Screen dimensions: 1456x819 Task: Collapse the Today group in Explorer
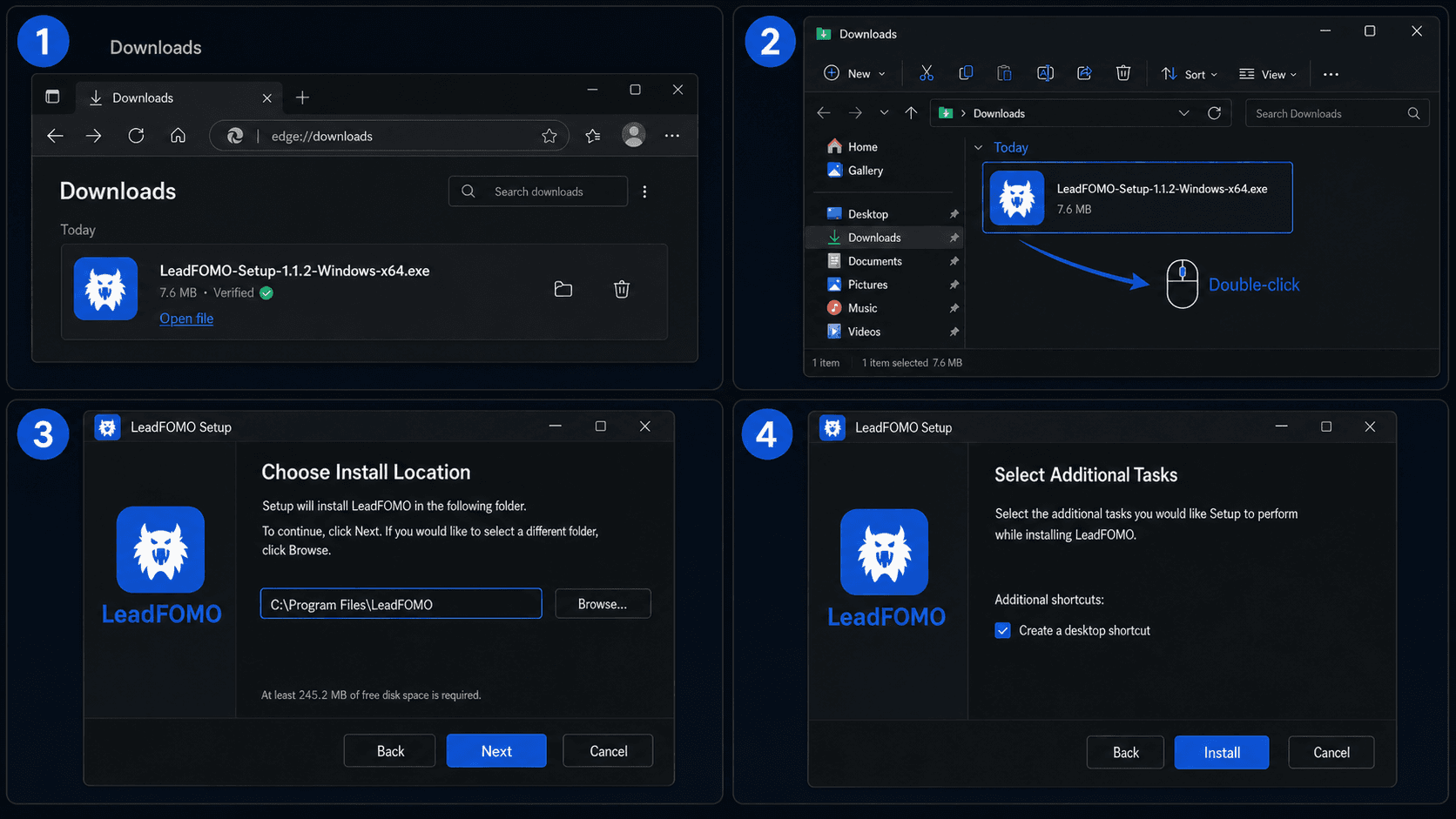click(x=978, y=148)
